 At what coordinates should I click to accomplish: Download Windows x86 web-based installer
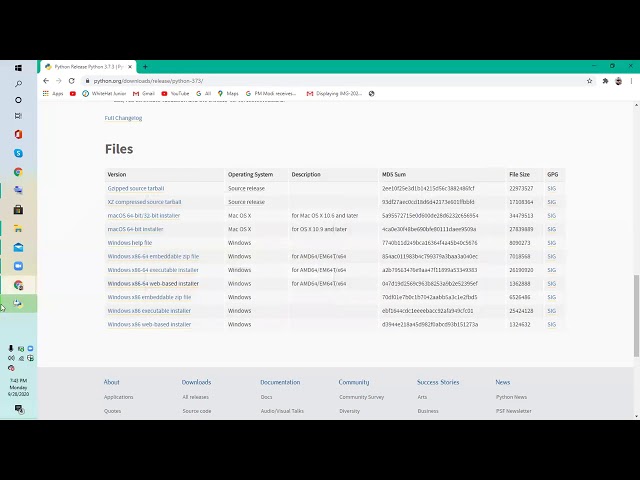pos(149,324)
